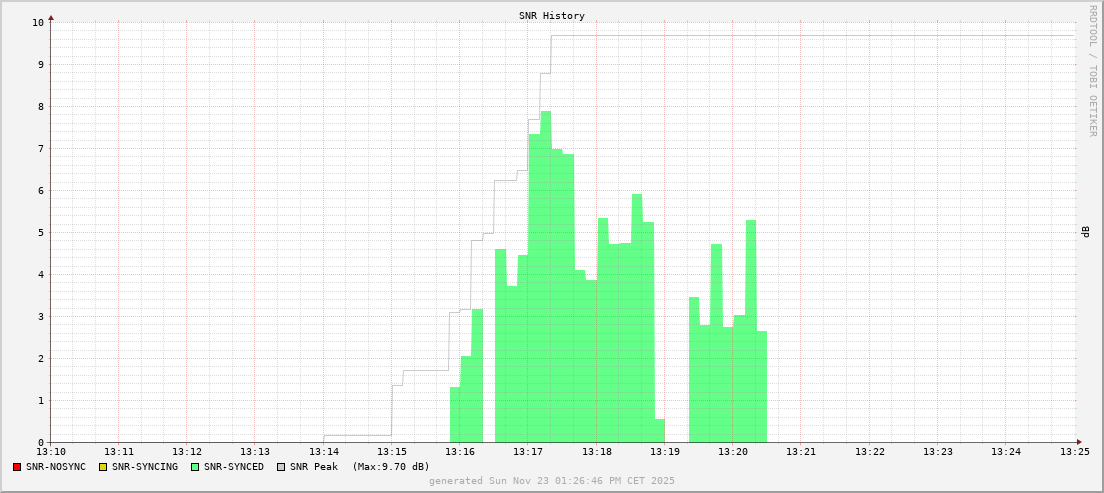Image resolution: width=1104 pixels, height=493 pixels.
Task: Click the Max:9.70 dB legend text
Action: [x=391, y=467]
